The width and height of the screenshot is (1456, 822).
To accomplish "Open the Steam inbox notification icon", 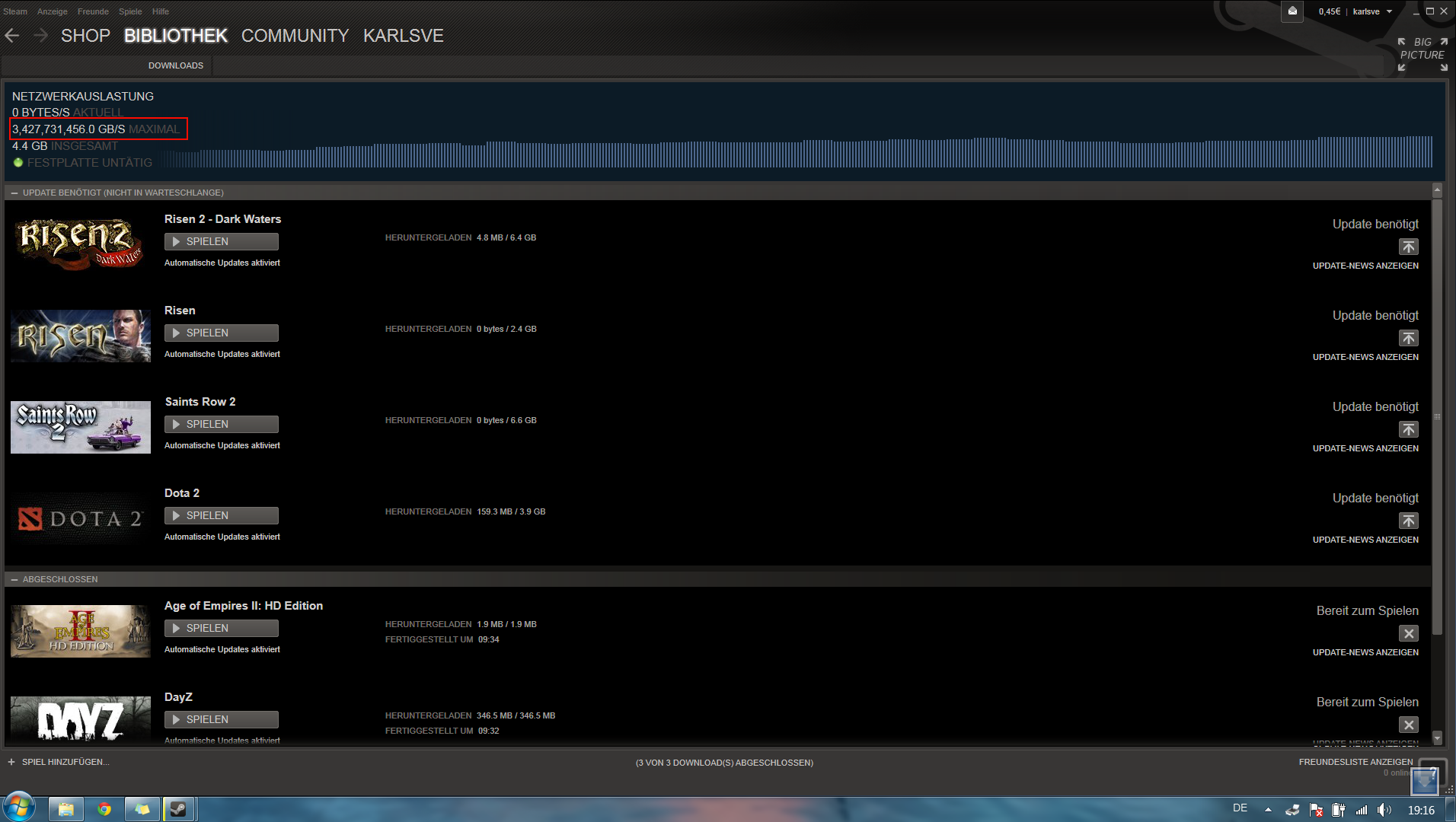I will 1292,11.
